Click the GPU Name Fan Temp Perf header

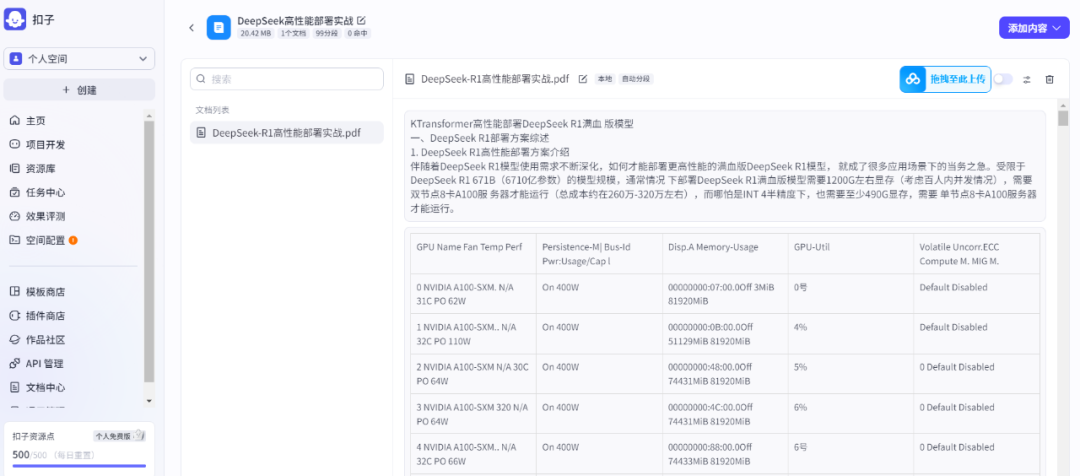click(x=473, y=253)
